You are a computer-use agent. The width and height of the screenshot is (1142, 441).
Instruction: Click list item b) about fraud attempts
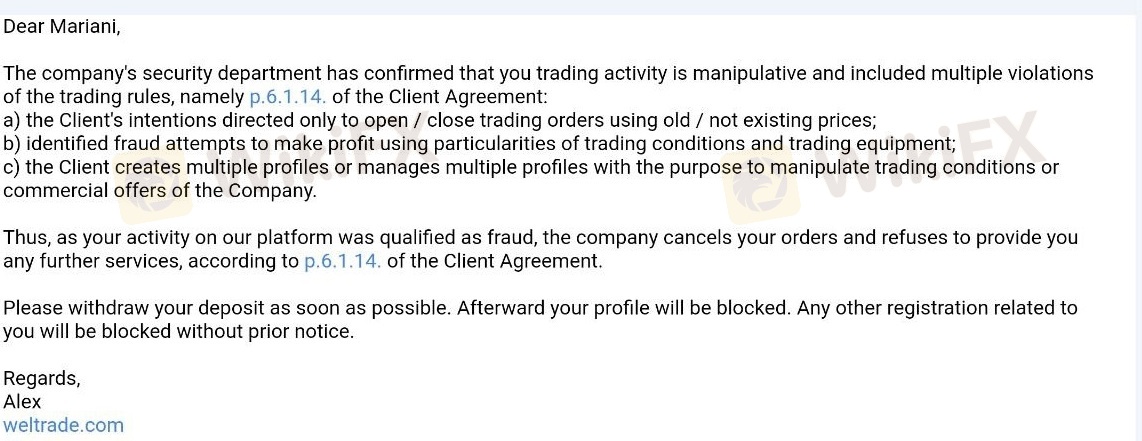(x=479, y=143)
